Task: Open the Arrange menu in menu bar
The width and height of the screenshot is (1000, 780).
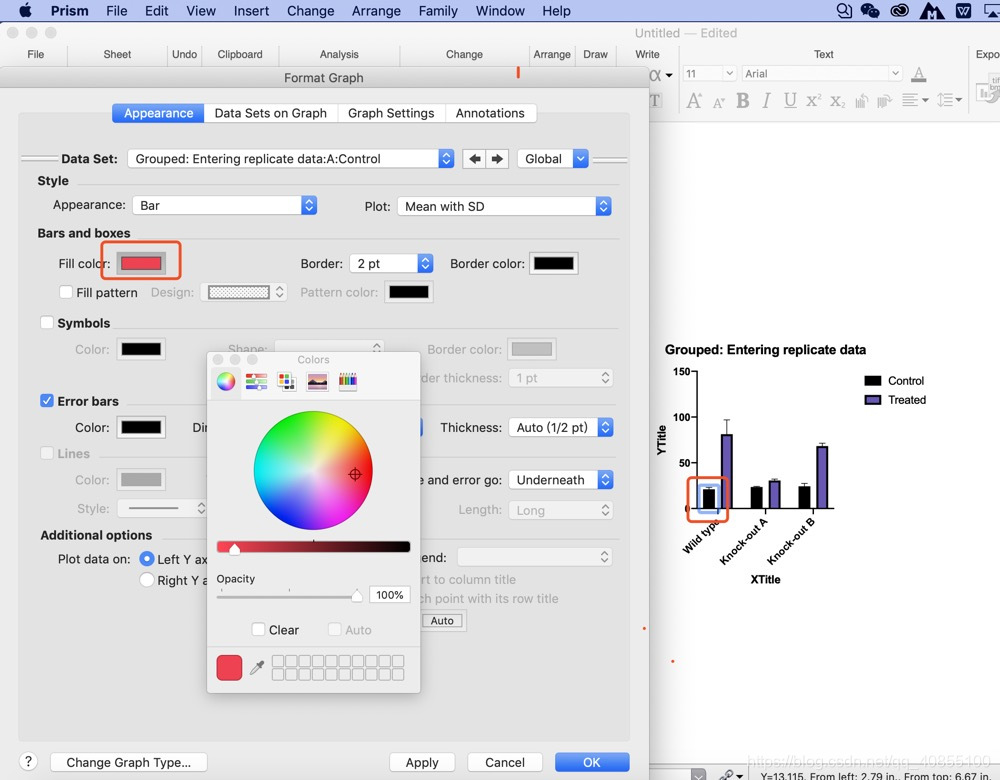Action: coord(376,11)
